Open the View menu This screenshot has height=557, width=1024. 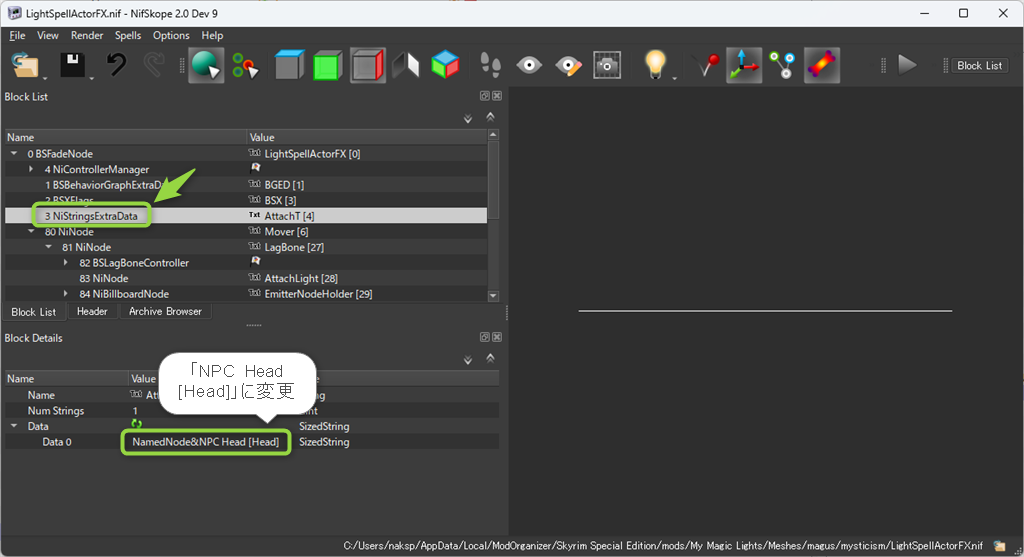point(48,35)
